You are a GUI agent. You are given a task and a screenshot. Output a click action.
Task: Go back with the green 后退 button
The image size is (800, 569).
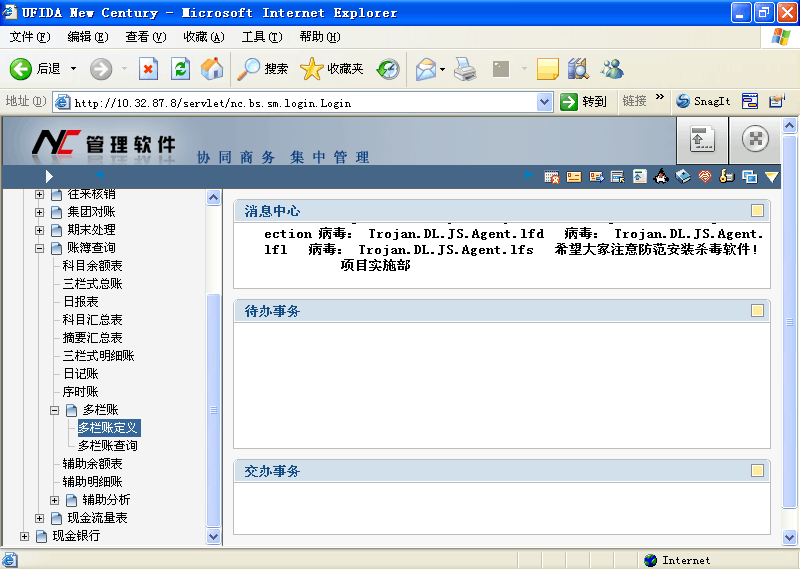pos(35,69)
